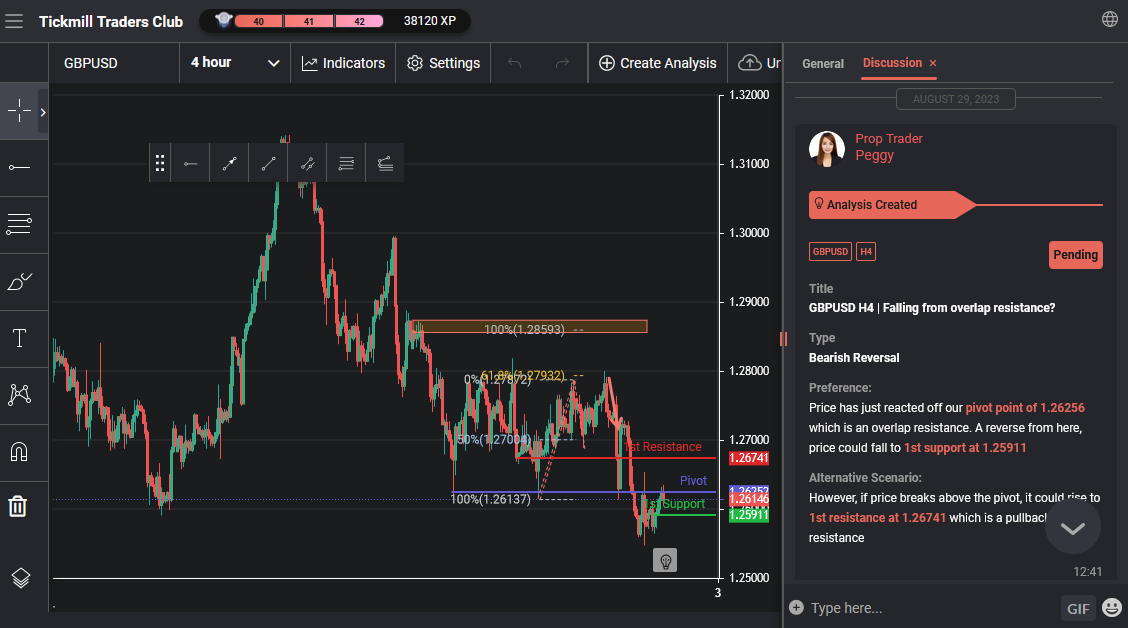This screenshot has width=1128, height=628.
Task: Click the 1.26741 resistance price label
Action: pos(749,458)
